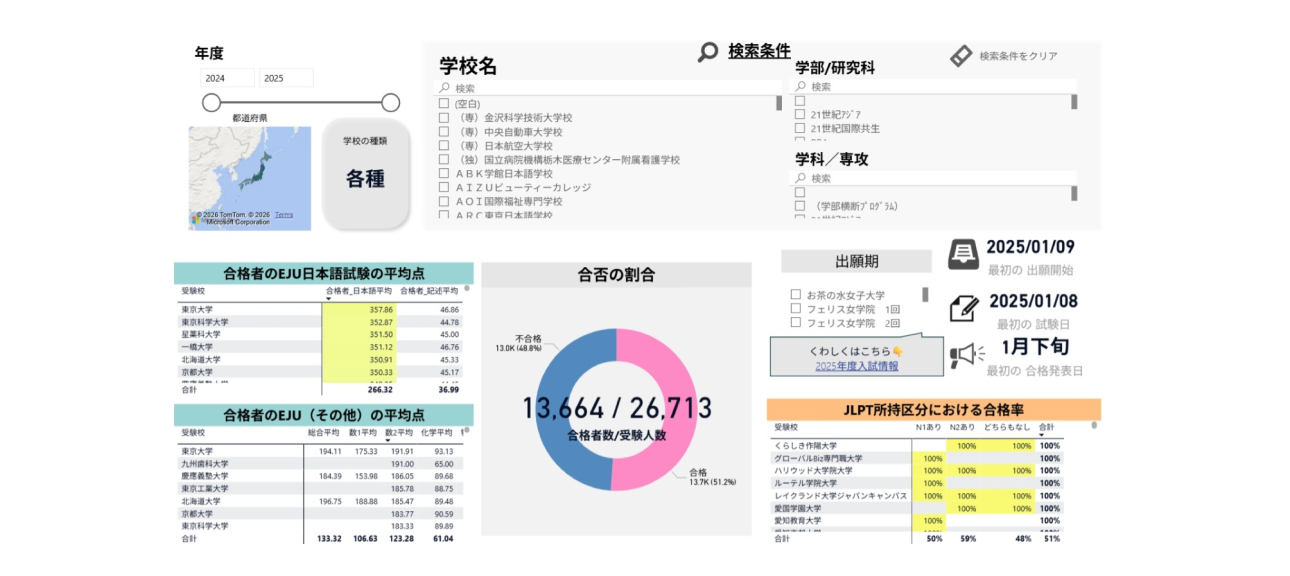Sort by 化学平均 column header

(437, 432)
